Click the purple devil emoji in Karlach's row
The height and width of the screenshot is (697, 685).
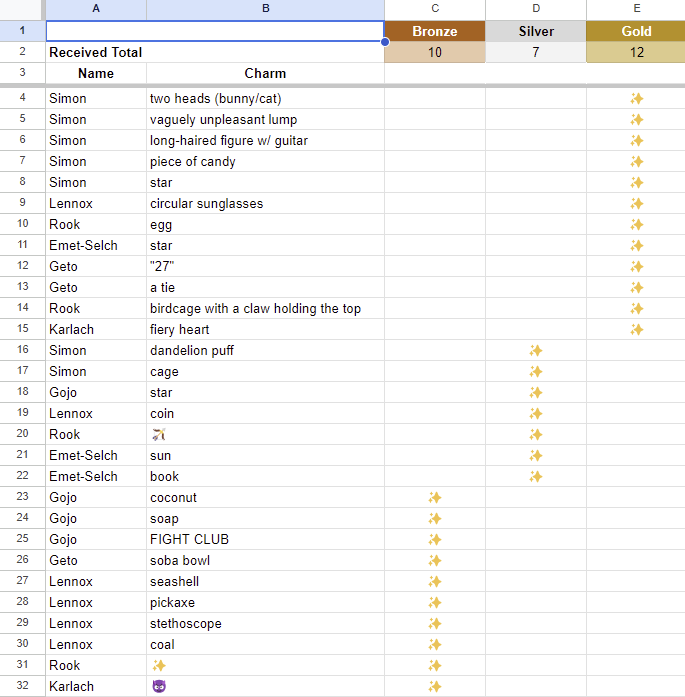(159, 686)
